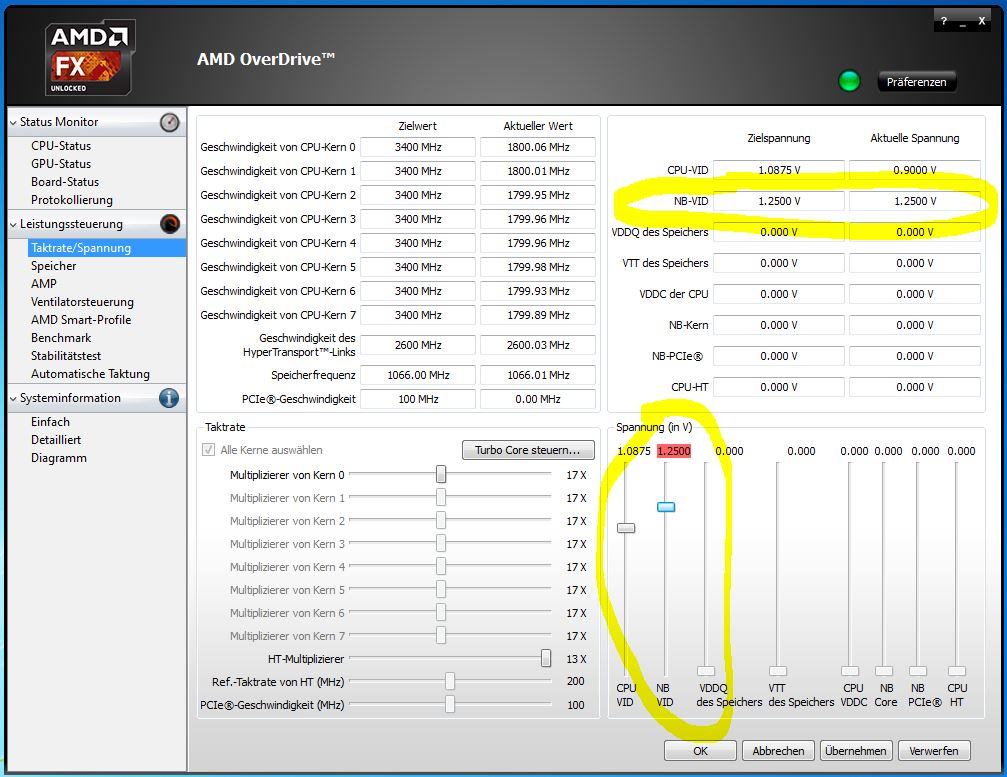Click the 1.0875 CPU VID slider value

tap(634, 451)
